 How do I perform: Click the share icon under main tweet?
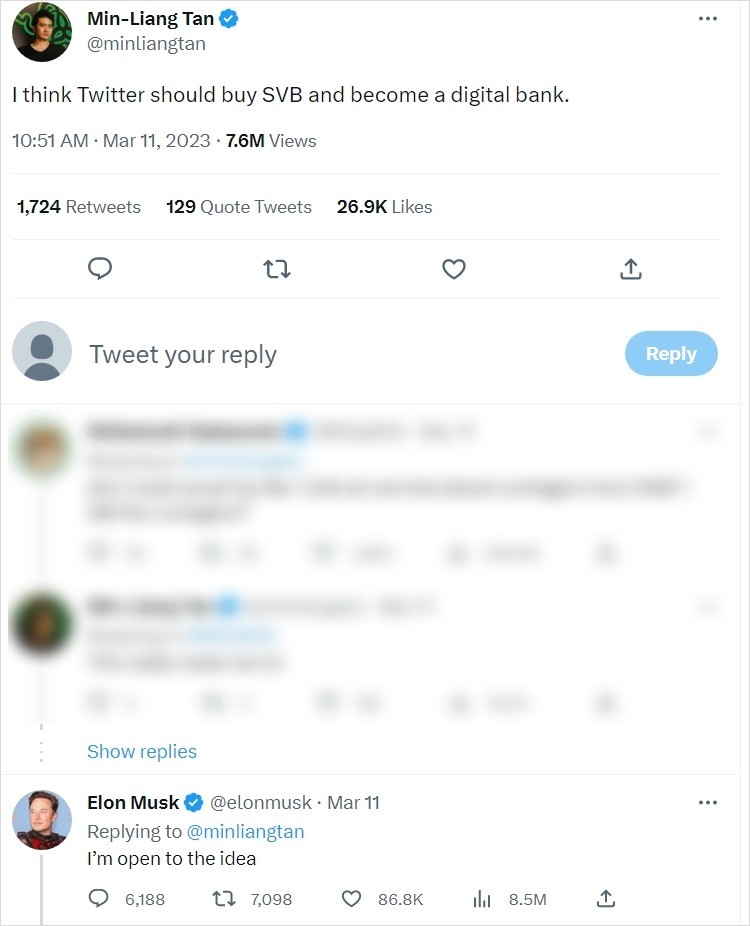(630, 269)
